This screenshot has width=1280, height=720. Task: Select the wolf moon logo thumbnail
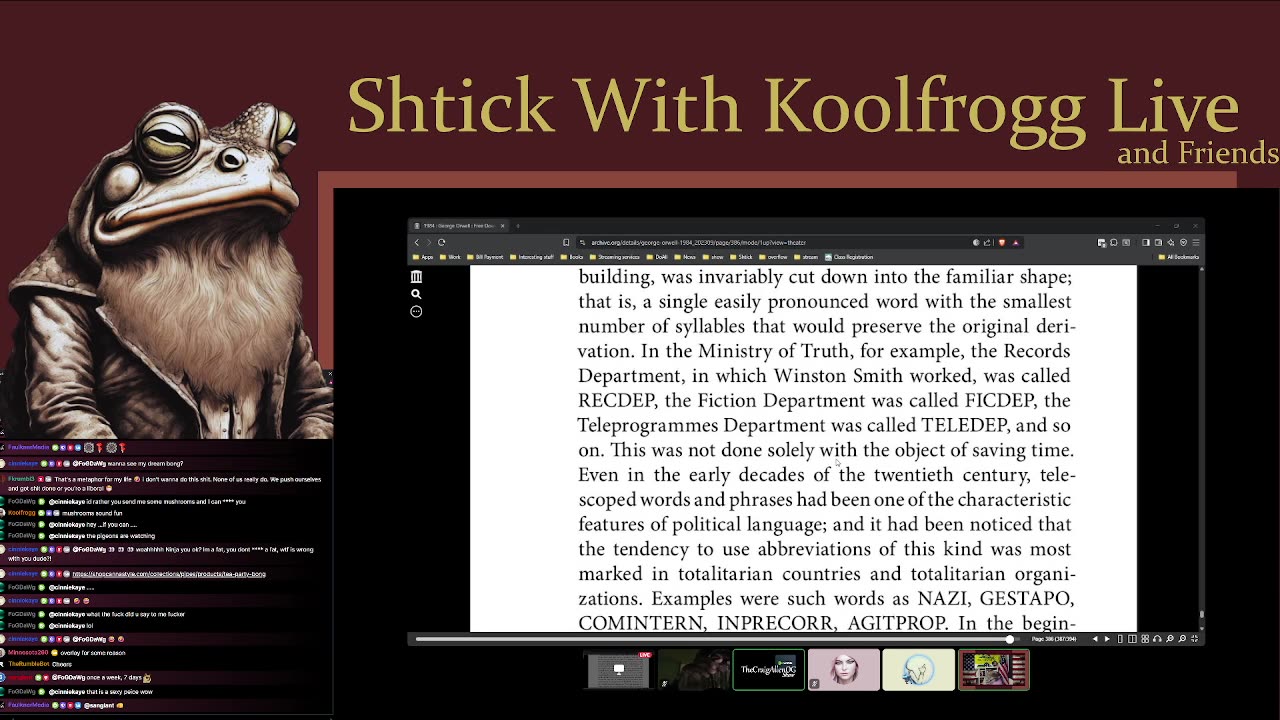click(918, 670)
